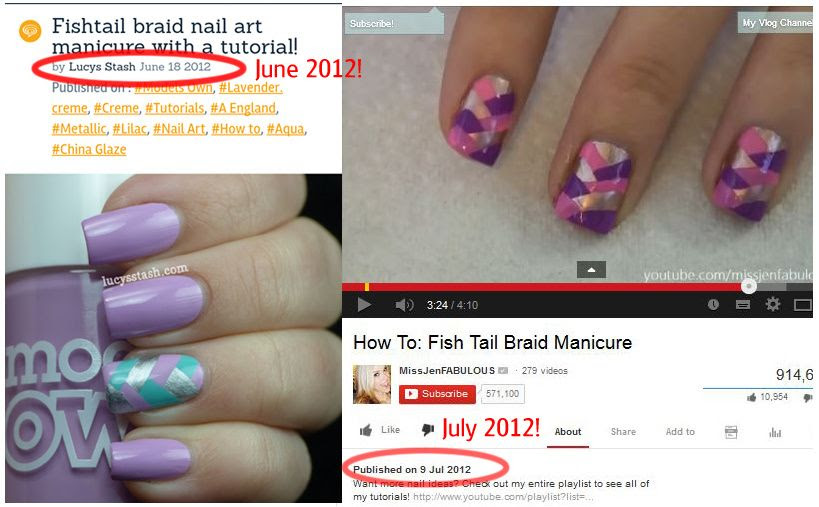Click the thumbs up Like icon
This screenshot has height=507, width=819.
tap(366, 430)
